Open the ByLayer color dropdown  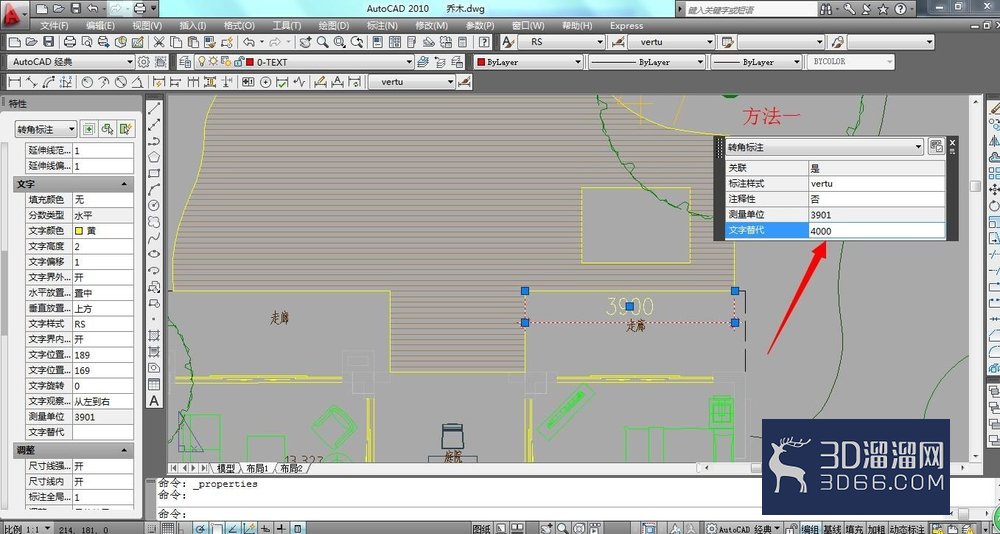coord(529,62)
